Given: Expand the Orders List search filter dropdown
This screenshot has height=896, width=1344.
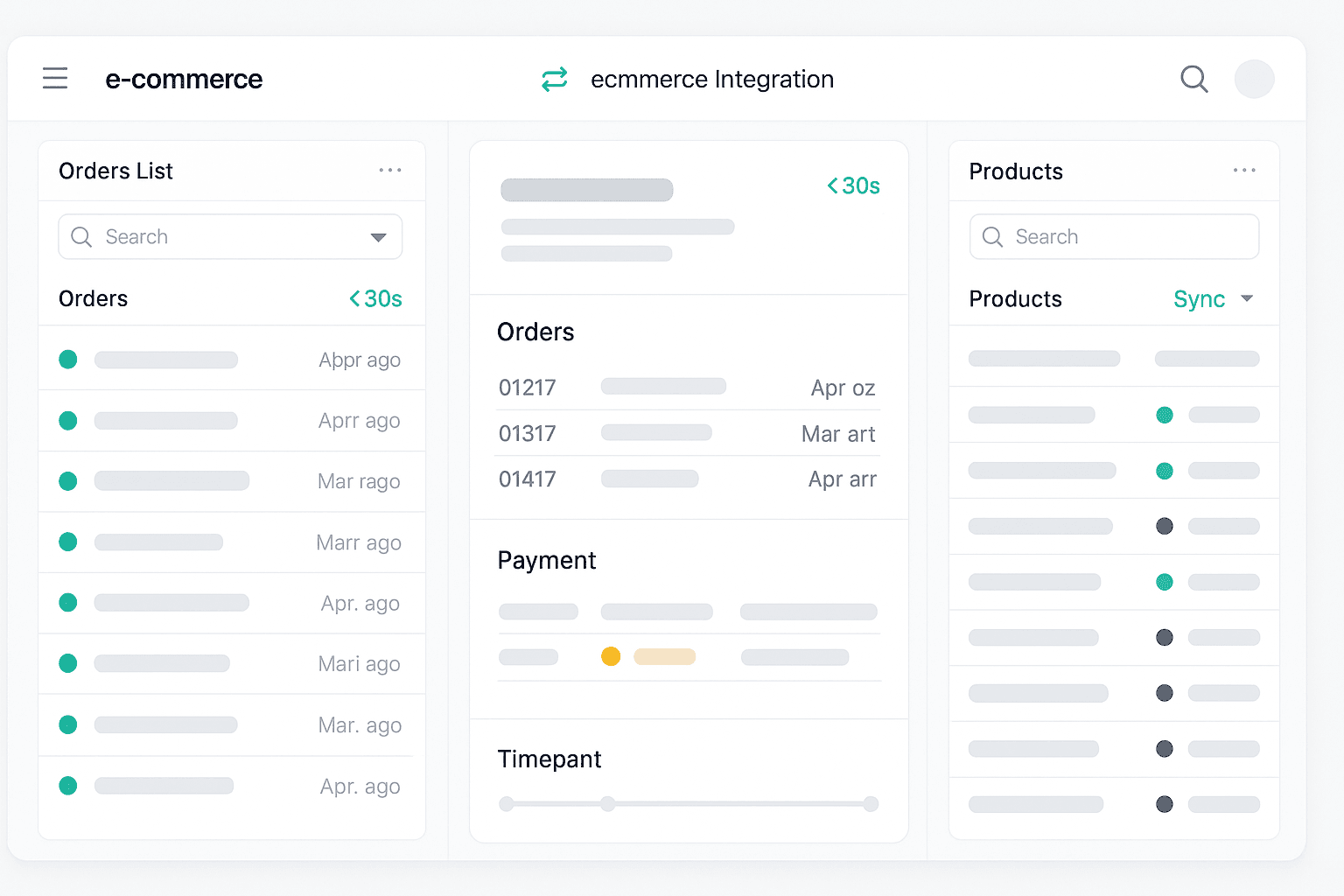Looking at the screenshot, I should point(379,236).
